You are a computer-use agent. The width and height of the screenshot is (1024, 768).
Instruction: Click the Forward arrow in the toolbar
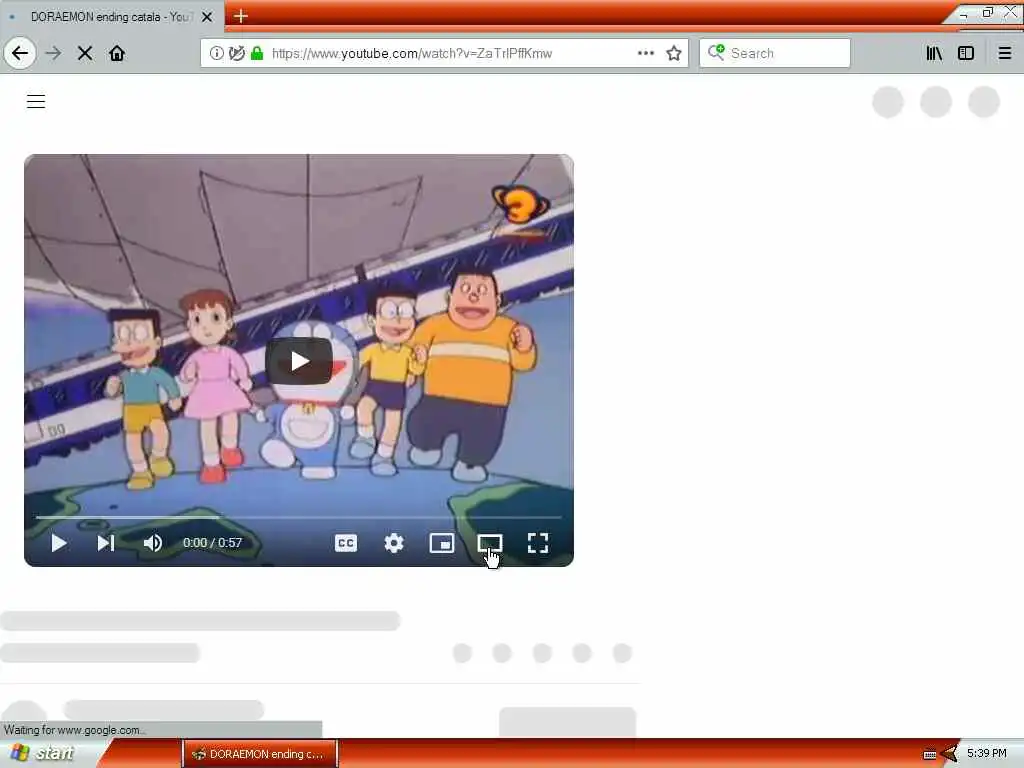(54, 53)
